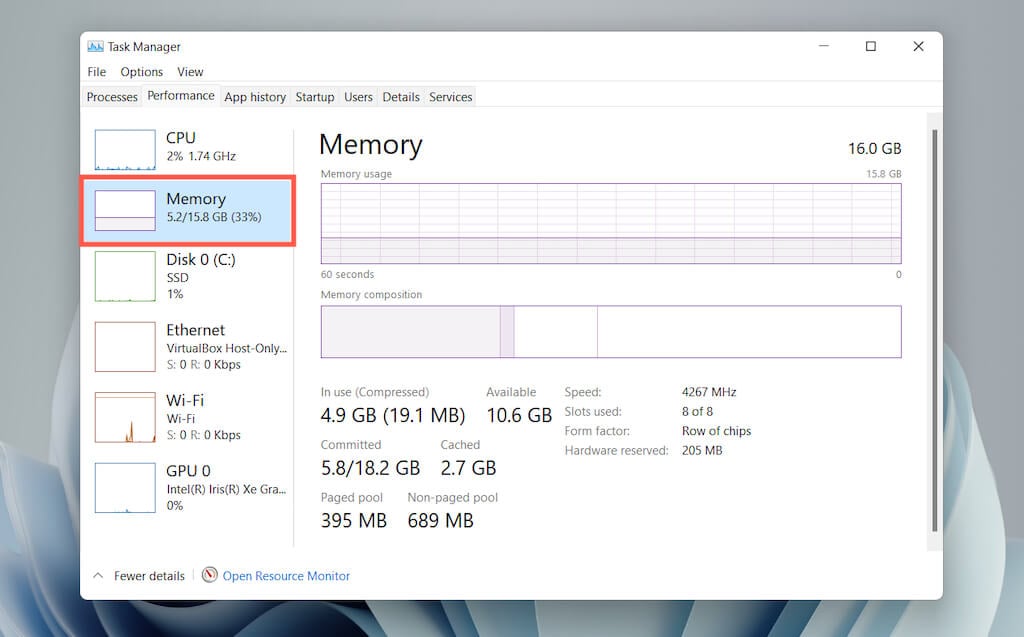Collapse view with Fewer details chevron

click(98, 575)
